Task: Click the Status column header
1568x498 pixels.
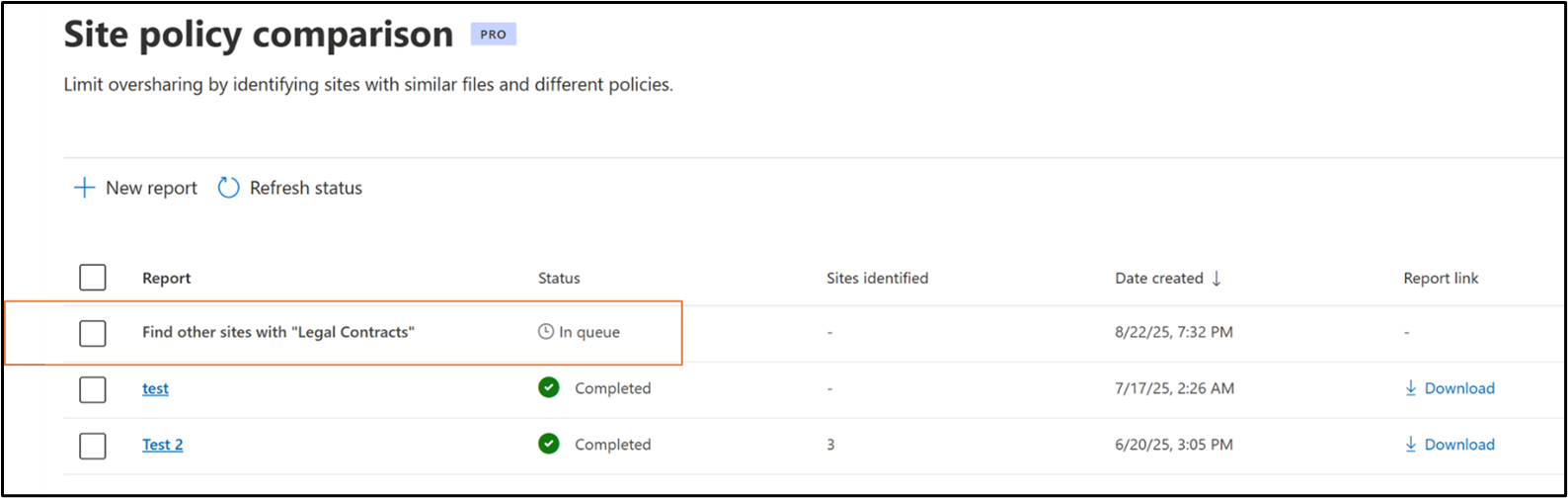Action: [x=559, y=279]
